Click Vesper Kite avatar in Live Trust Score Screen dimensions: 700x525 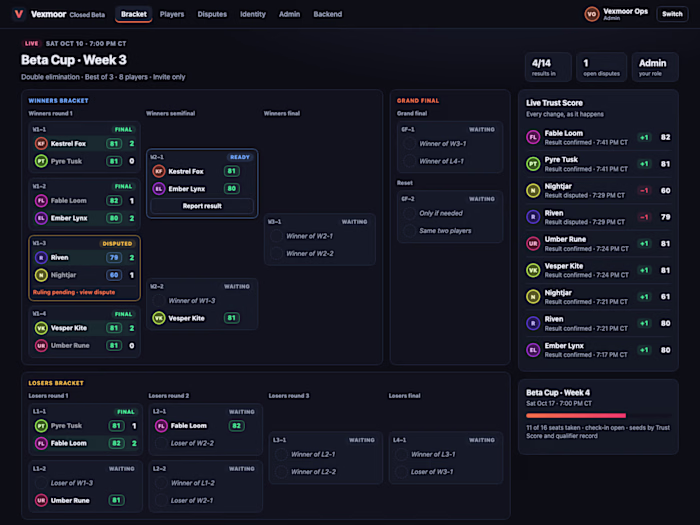click(x=533, y=270)
